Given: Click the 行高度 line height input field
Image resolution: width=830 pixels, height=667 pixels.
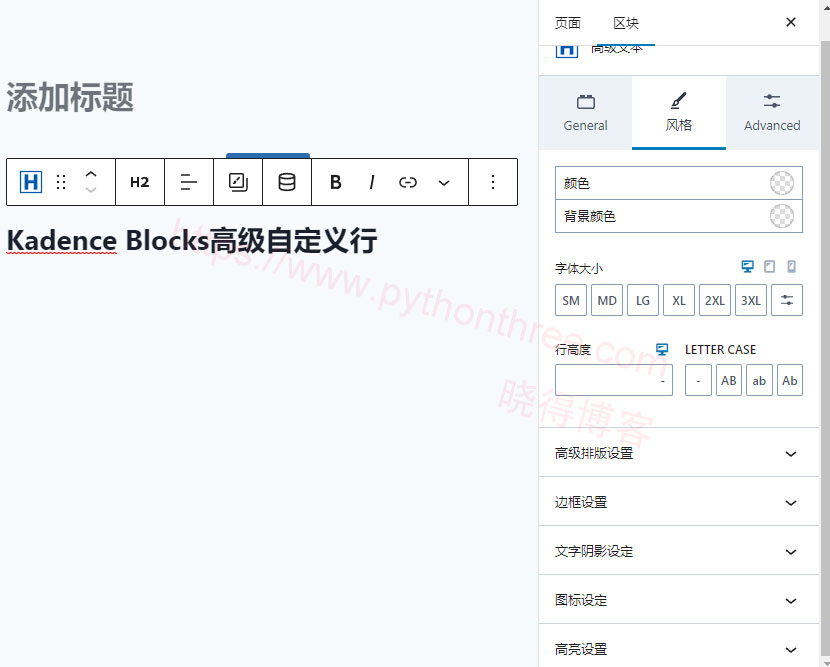Looking at the screenshot, I should click(x=614, y=380).
